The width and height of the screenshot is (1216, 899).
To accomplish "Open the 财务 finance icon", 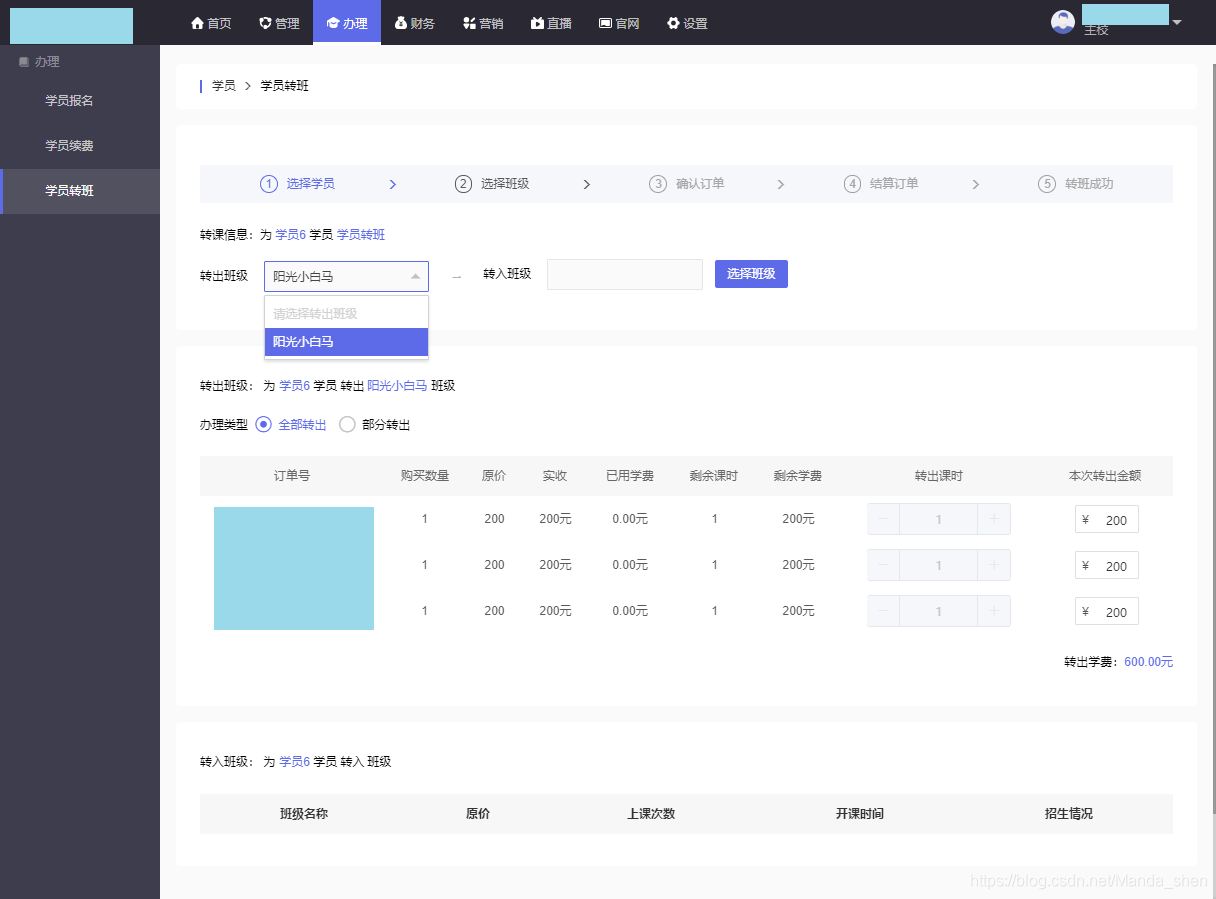I will click(399, 22).
